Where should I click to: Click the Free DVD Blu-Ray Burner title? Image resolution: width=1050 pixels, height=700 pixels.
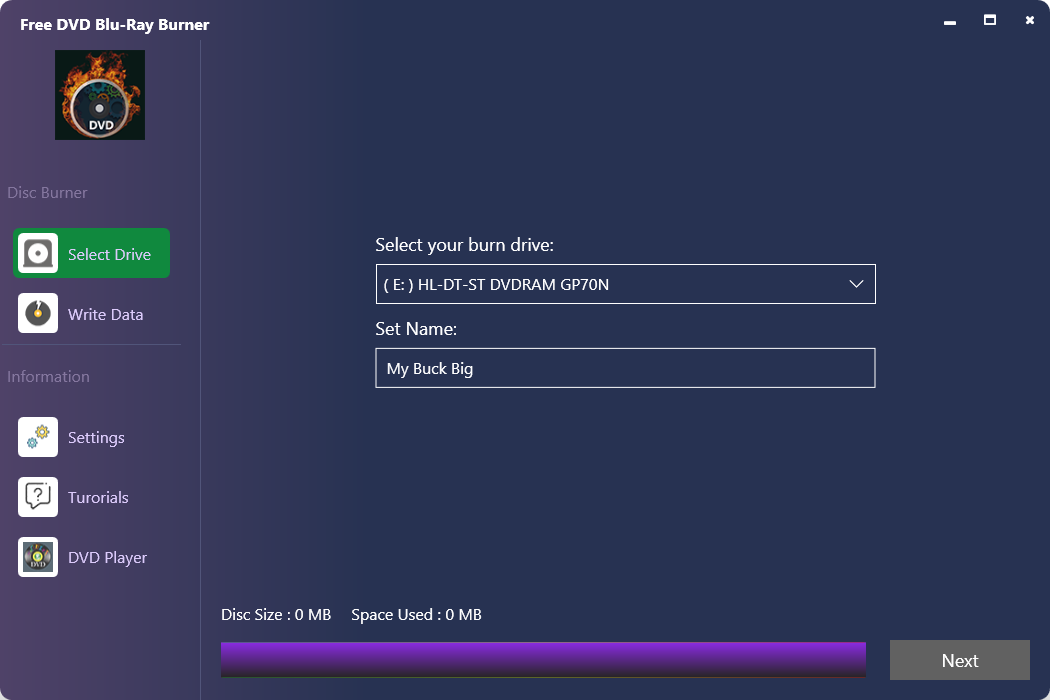coord(115,25)
